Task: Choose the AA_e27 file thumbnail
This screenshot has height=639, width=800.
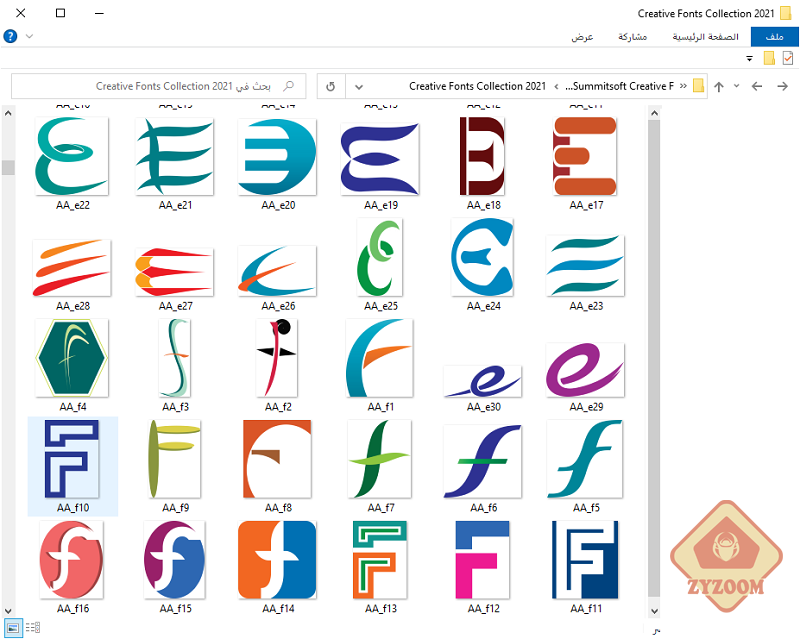Action: pos(174,272)
